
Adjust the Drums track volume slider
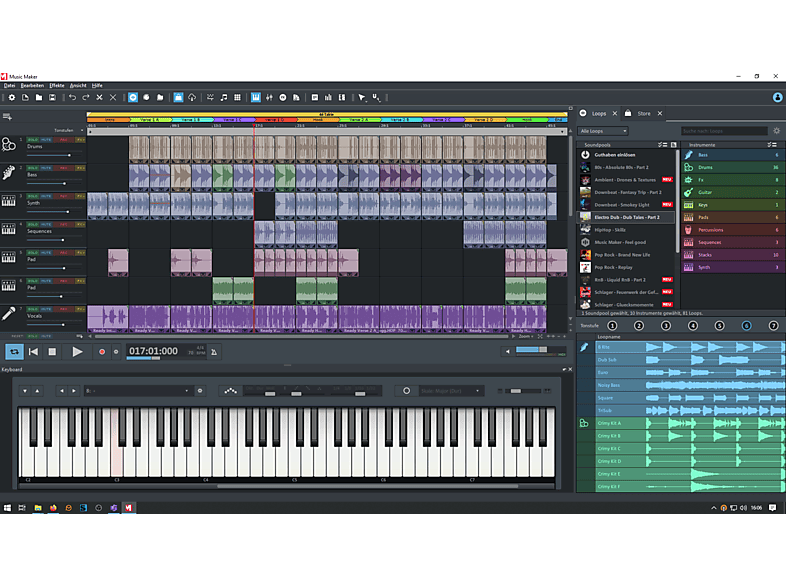pos(55,155)
